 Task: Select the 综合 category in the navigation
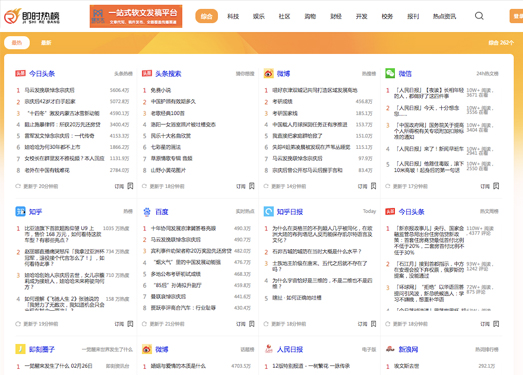click(x=206, y=16)
